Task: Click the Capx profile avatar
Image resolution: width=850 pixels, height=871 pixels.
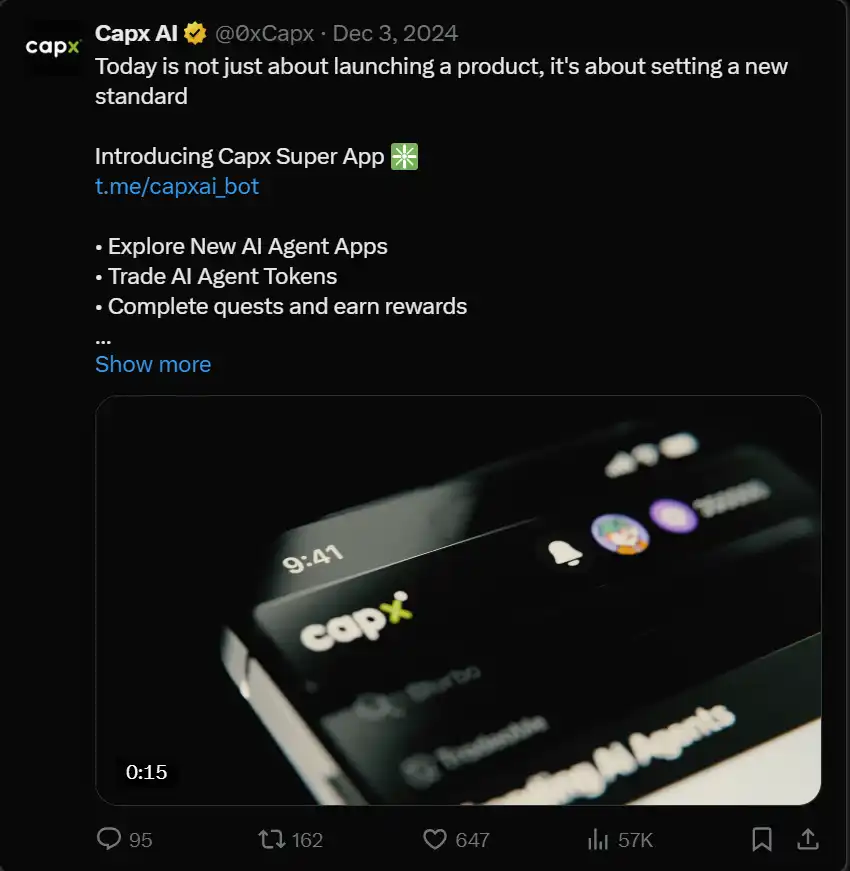Action: coord(53,47)
